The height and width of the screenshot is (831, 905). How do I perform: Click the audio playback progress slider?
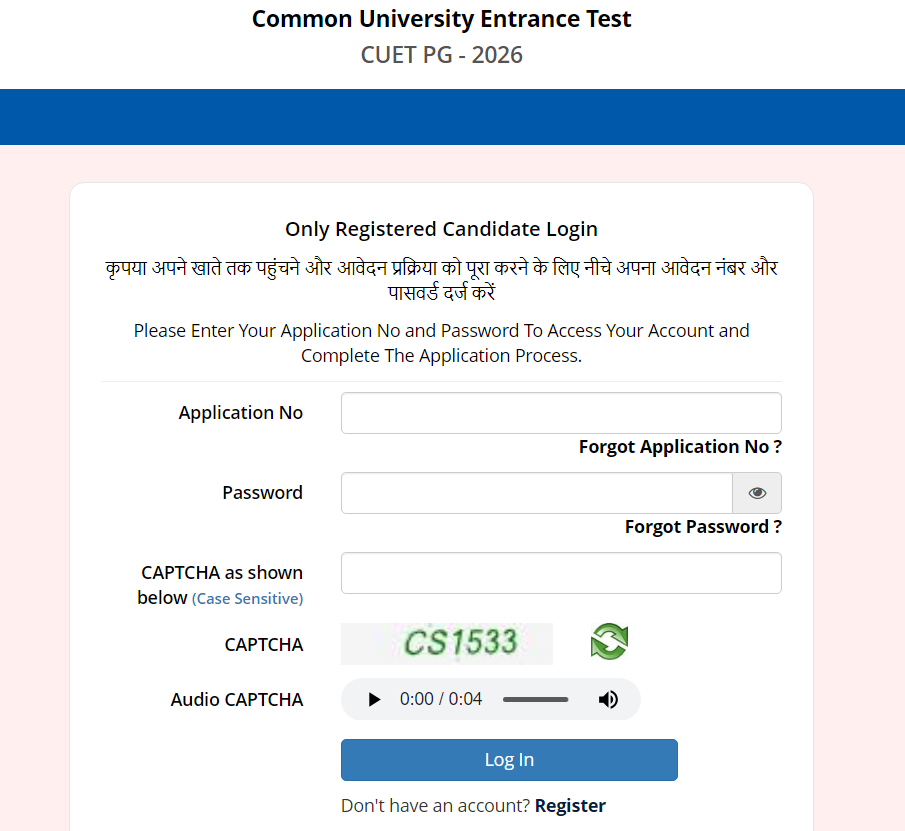(535, 699)
